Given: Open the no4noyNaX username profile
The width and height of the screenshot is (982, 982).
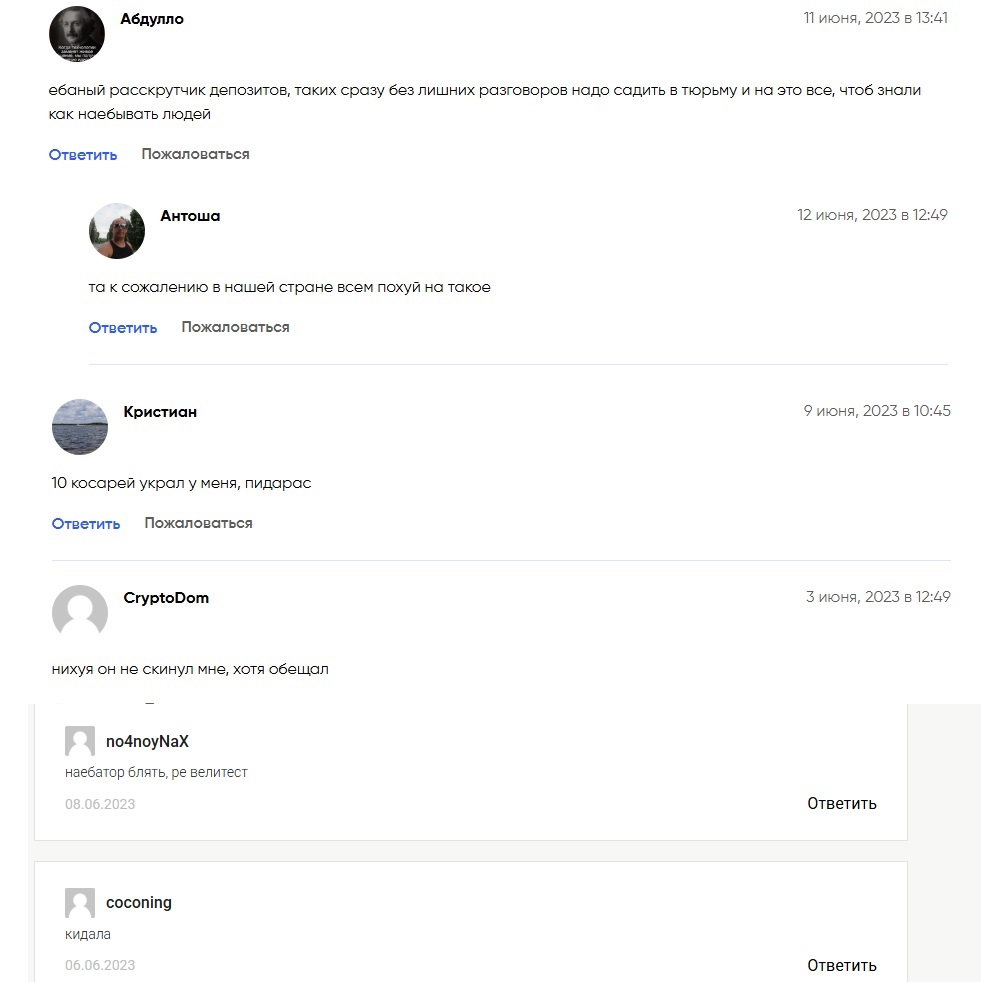Looking at the screenshot, I should click(147, 742).
